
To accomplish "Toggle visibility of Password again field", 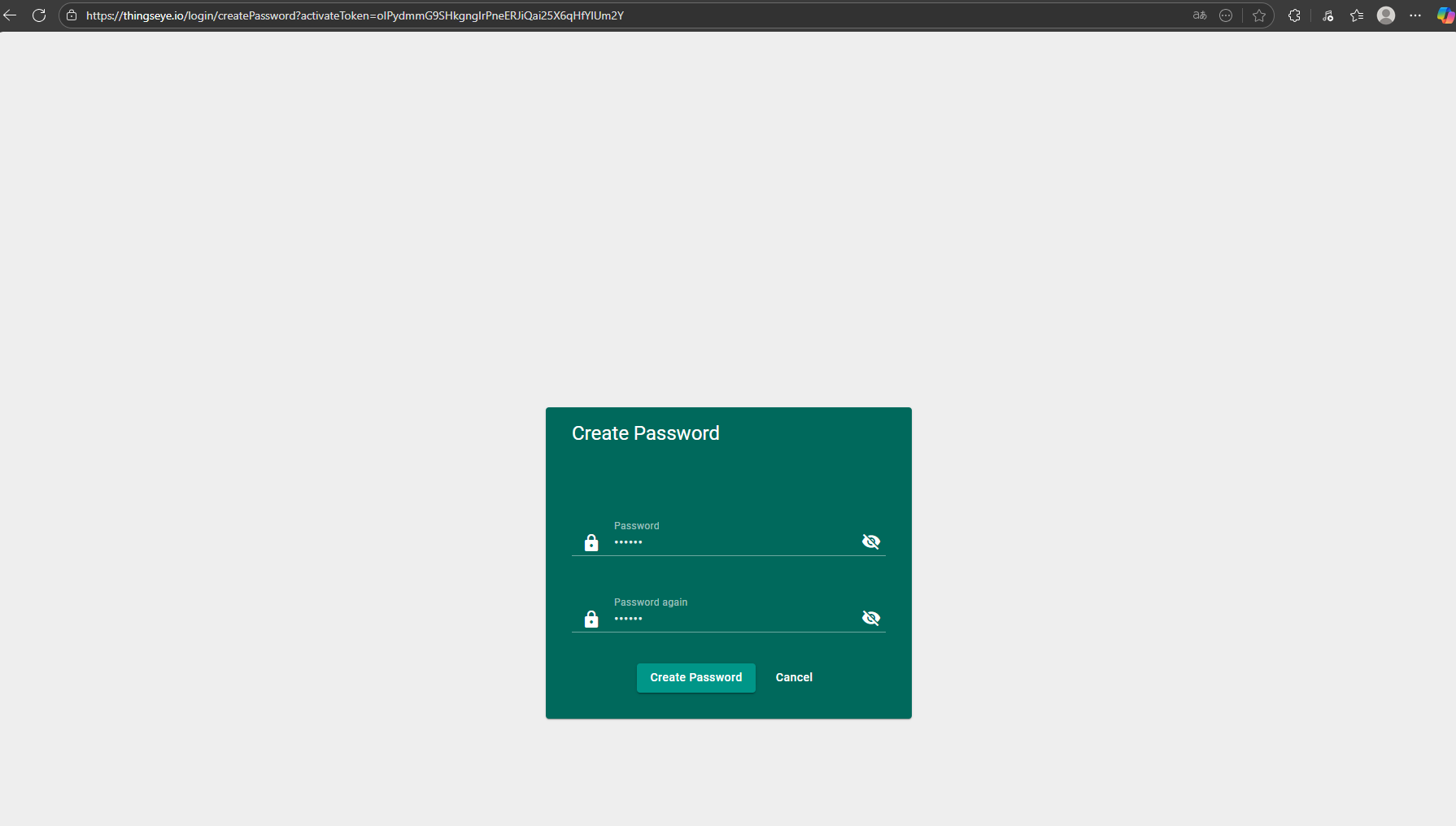I will [870, 618].
